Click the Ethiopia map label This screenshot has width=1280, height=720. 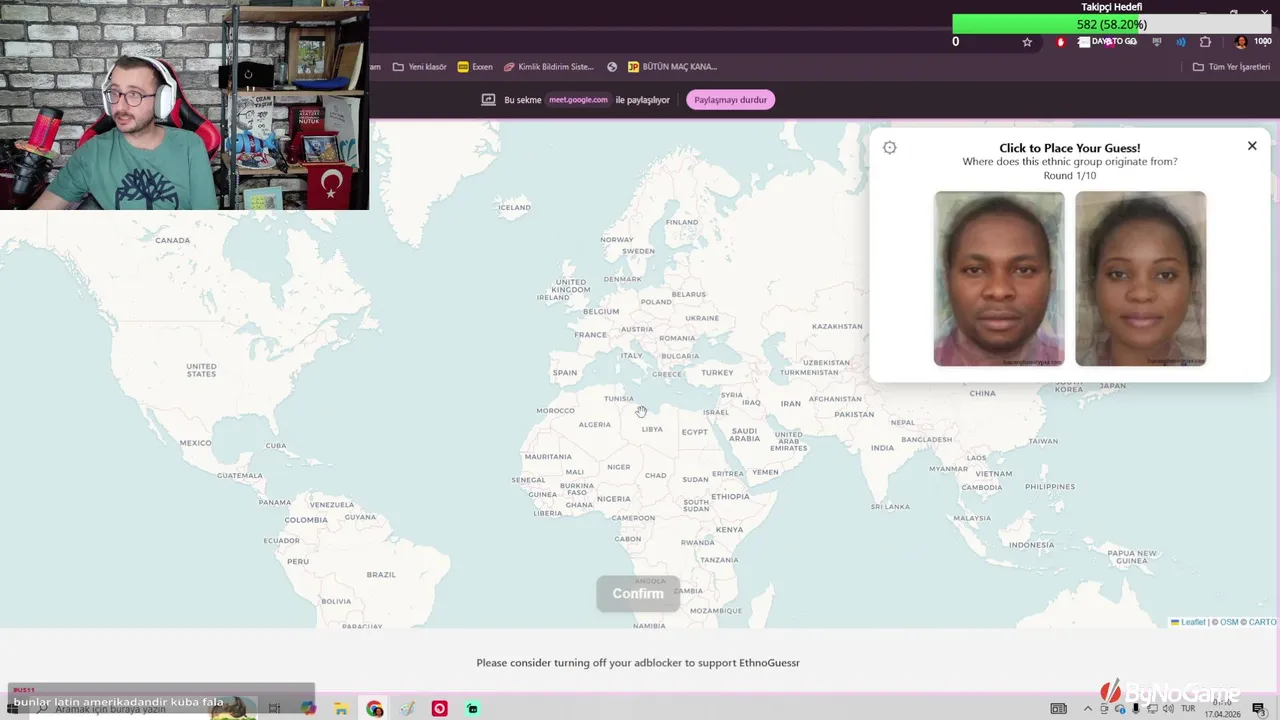tap(730, 497)
